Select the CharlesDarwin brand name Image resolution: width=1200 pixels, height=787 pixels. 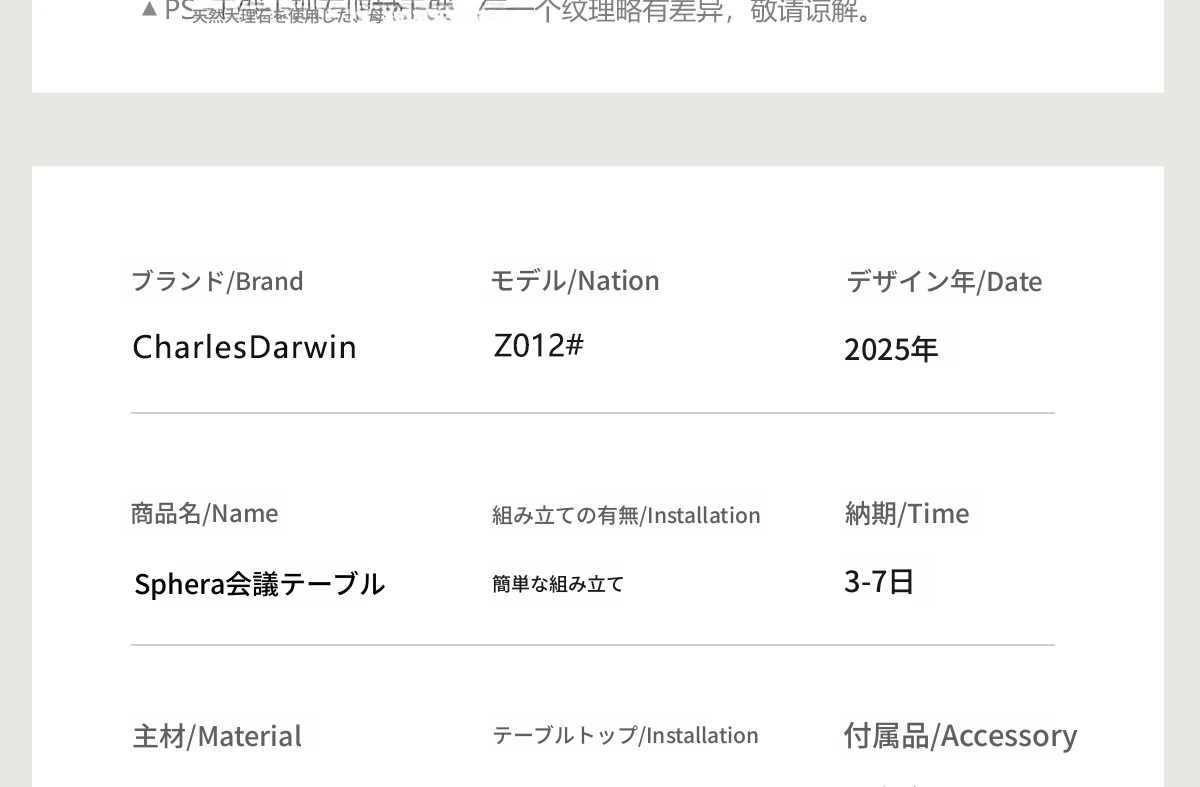[x=244, y=347]
